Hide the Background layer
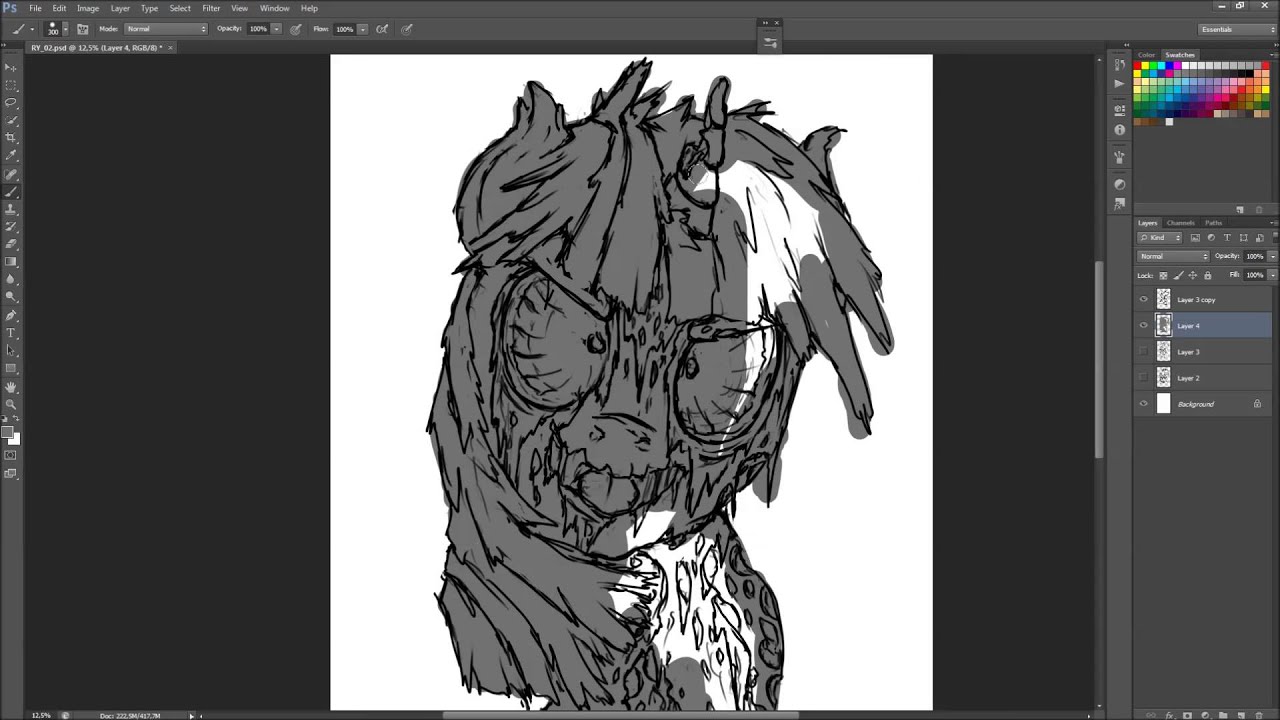 pyautogui.click(x=1144, y=404)
